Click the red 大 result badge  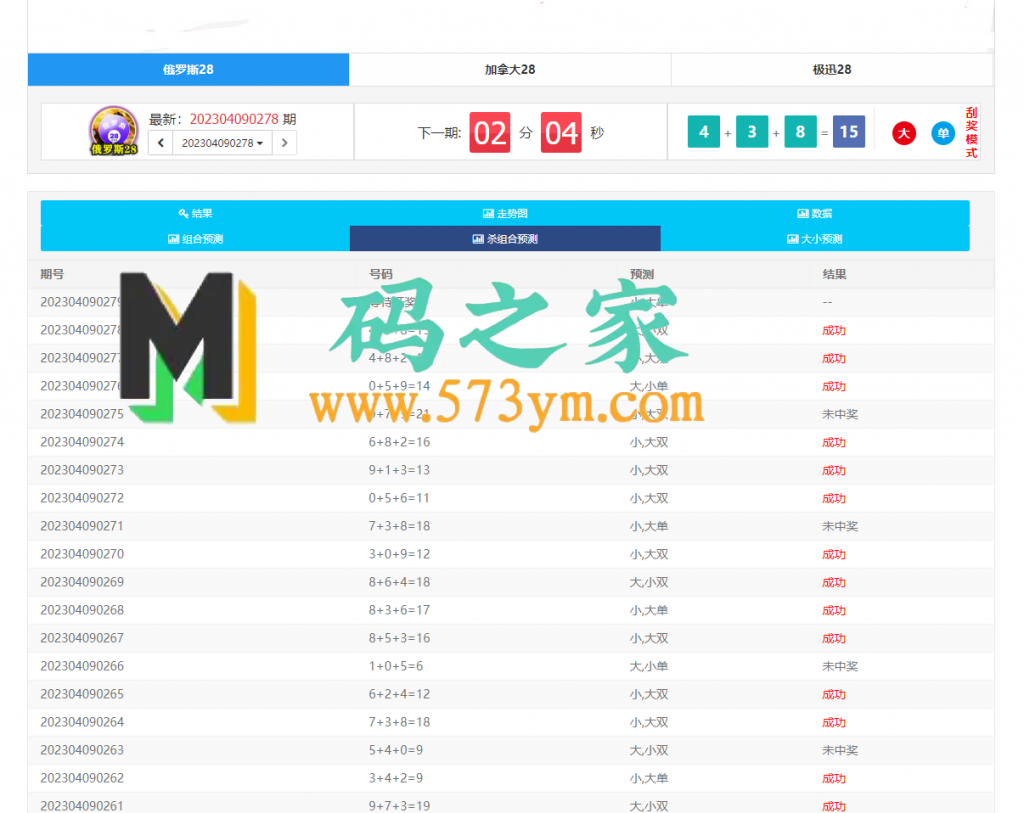[x=904, y=133]
